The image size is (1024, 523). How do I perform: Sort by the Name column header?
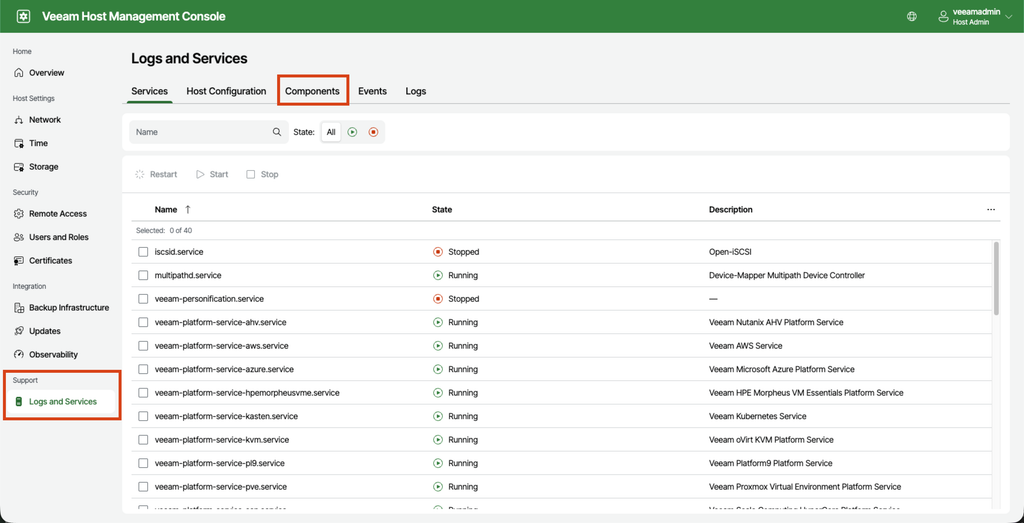pyautogui.click(x=166, y=210)
